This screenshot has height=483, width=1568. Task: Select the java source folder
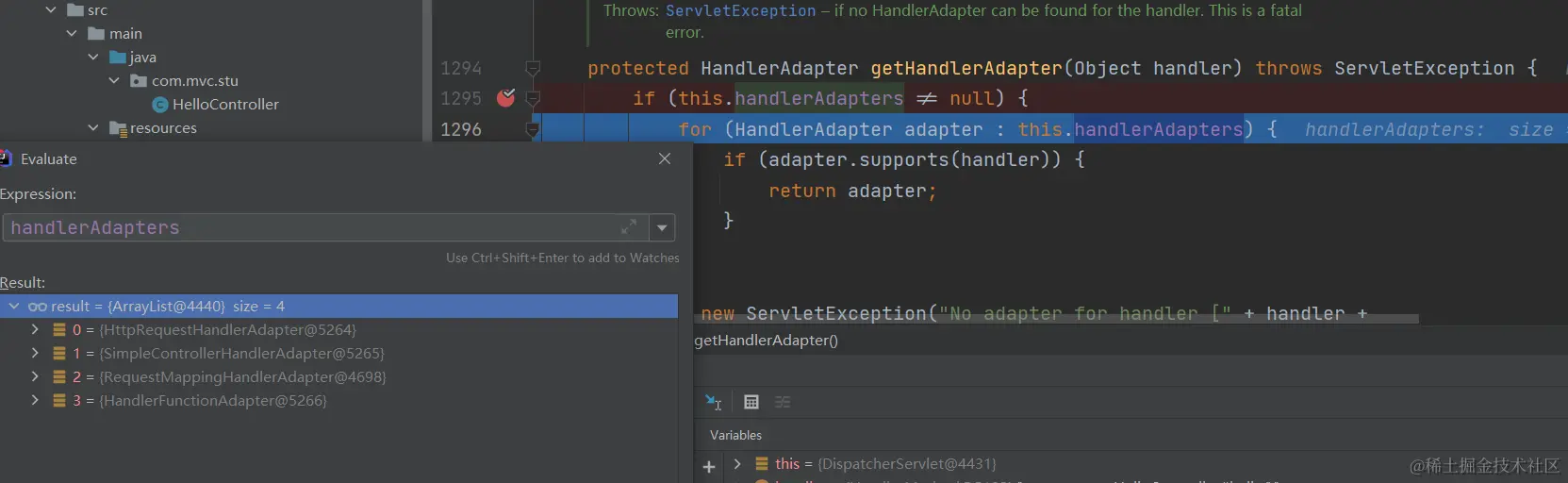point(143,57)
